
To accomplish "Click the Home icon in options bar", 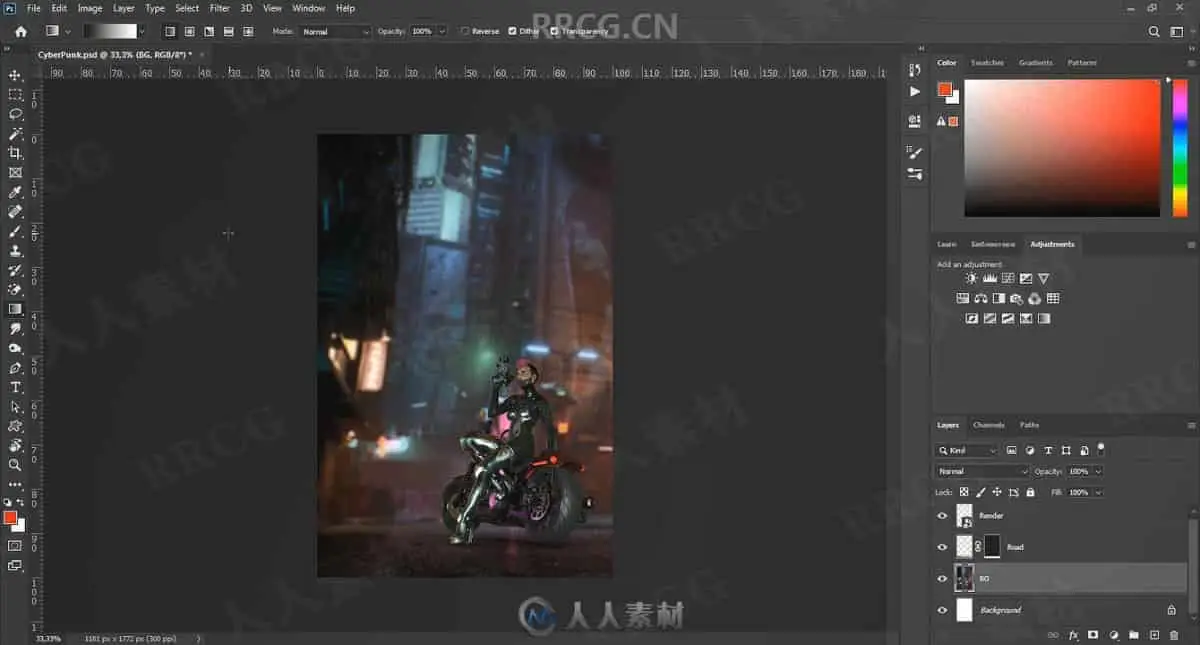I will [x=20, y=31].
